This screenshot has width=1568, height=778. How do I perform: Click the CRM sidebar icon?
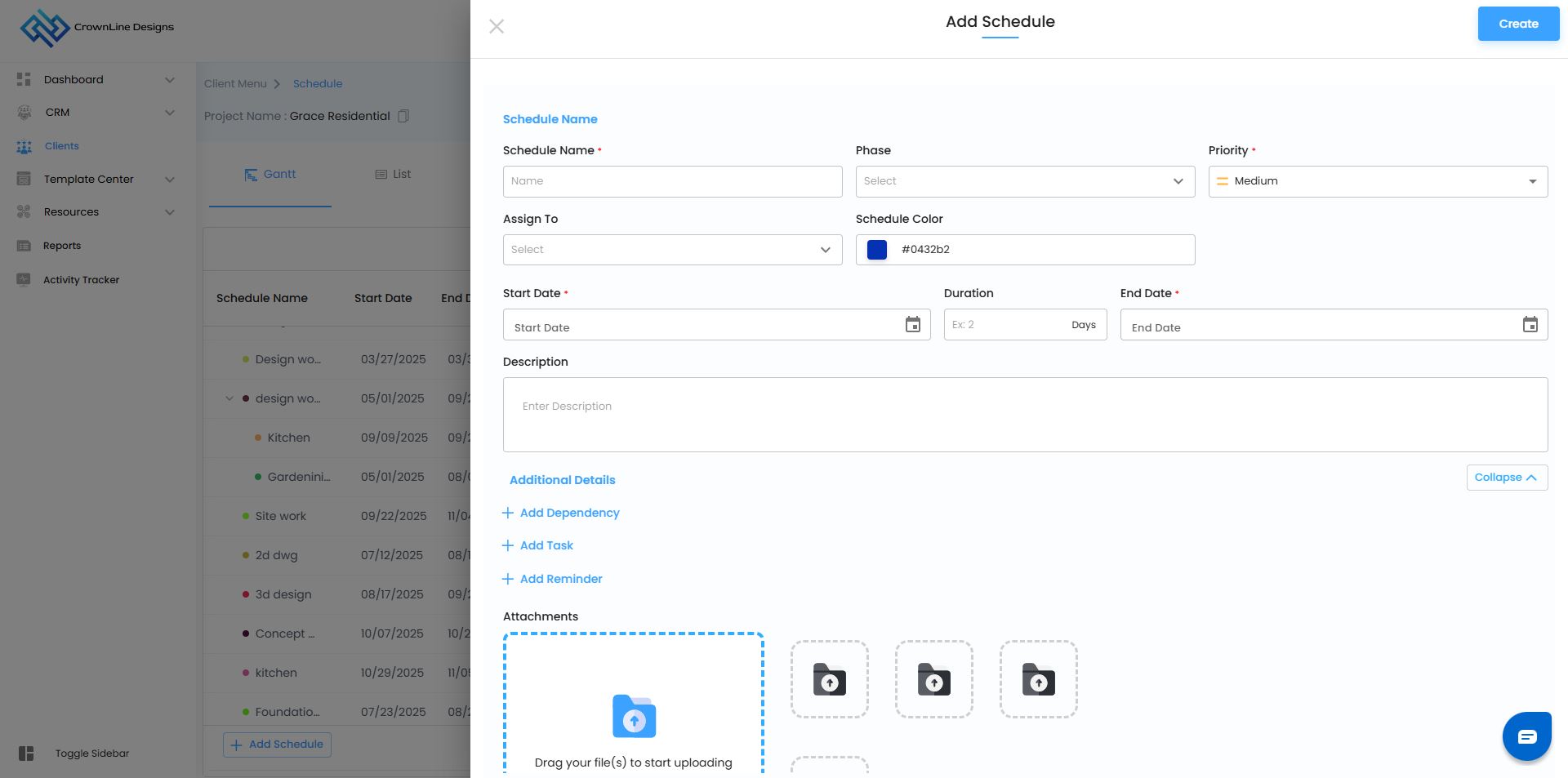click(x=24, y=113)
